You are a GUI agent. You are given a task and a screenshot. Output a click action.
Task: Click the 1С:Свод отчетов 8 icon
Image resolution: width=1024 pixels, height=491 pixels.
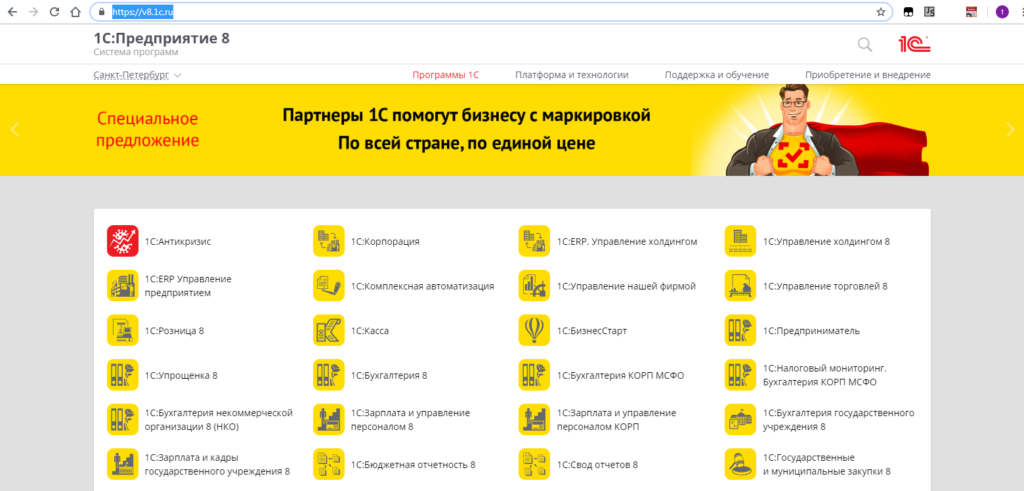coord(535,464)
